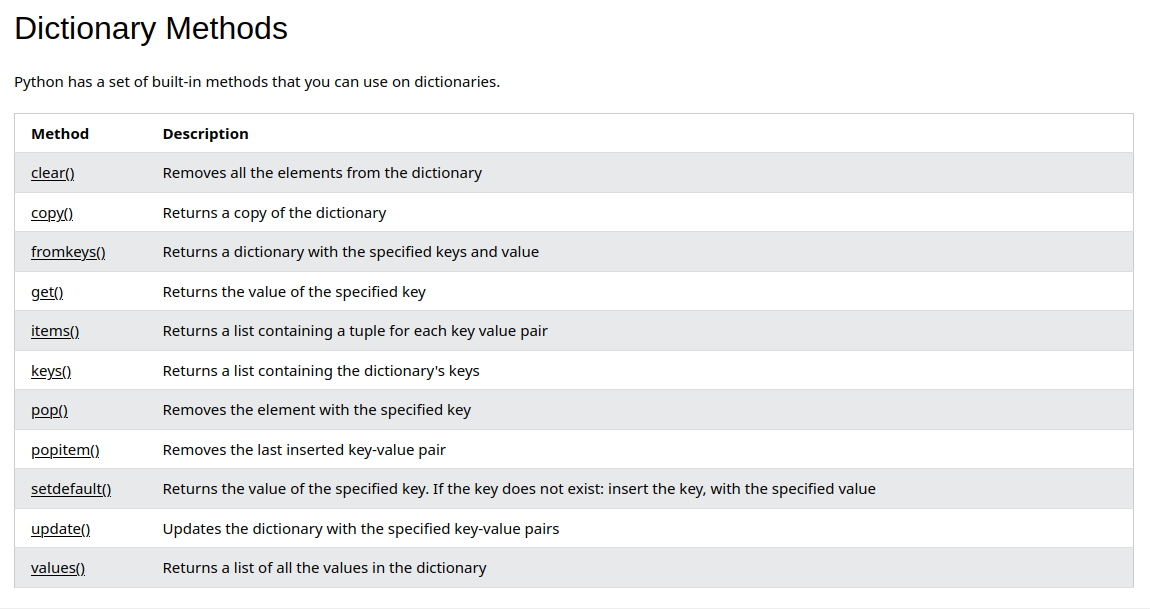Click description 'Removes the last inserted key-value pair'
This screenshot has width=1153, height=609.
point(304,450)
